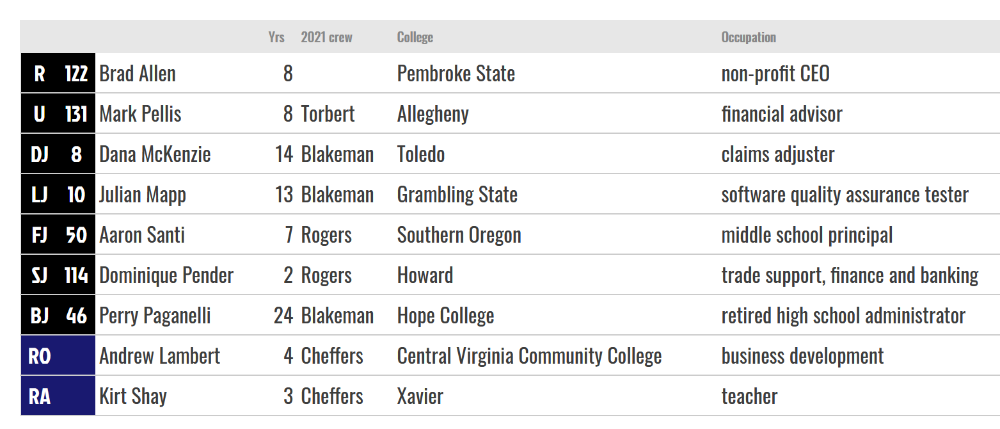Select the LJ 10 position badge

58,194
